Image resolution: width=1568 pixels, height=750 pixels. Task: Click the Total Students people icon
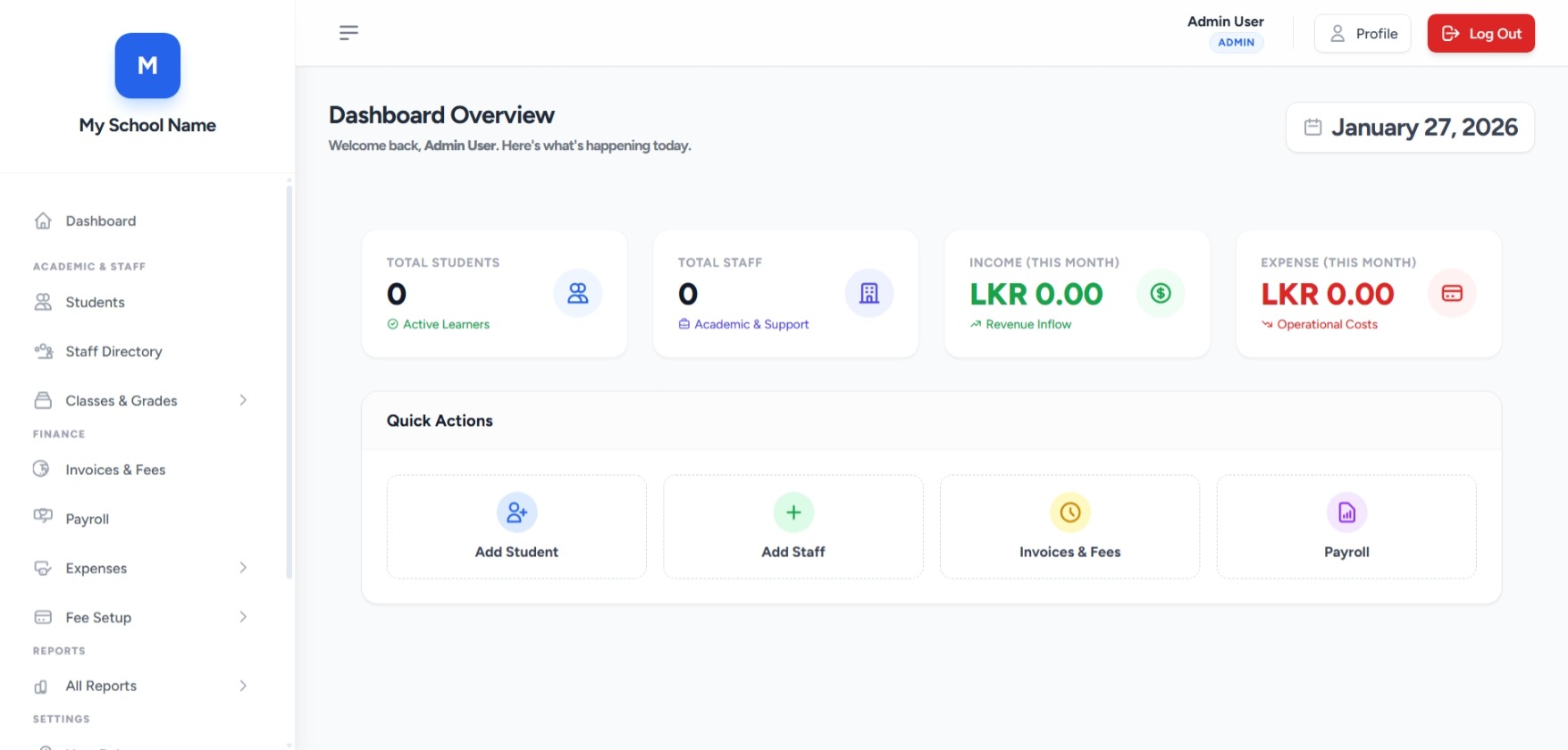point(578,293)
